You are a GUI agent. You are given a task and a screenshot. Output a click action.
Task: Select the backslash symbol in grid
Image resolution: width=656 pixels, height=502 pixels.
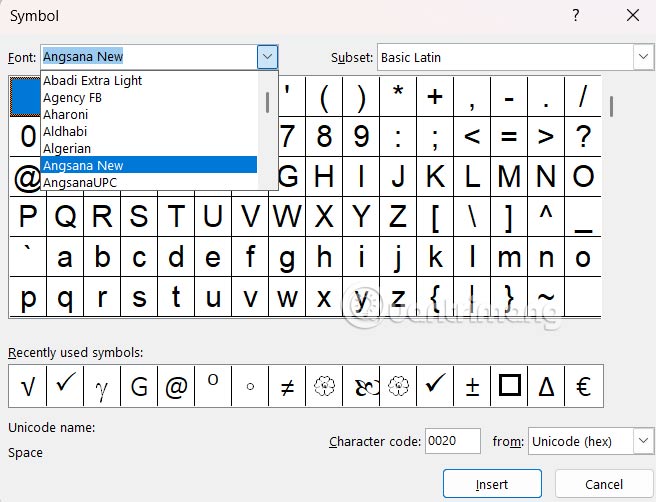coord(472,217)
